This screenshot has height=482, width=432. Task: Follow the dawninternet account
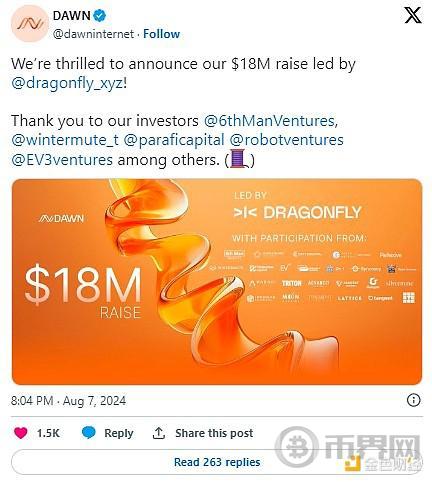[162, 34]
